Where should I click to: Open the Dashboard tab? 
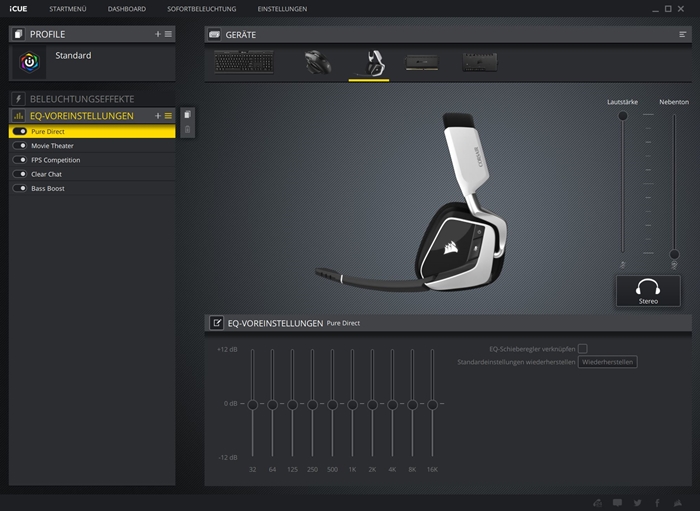[127, 9]
